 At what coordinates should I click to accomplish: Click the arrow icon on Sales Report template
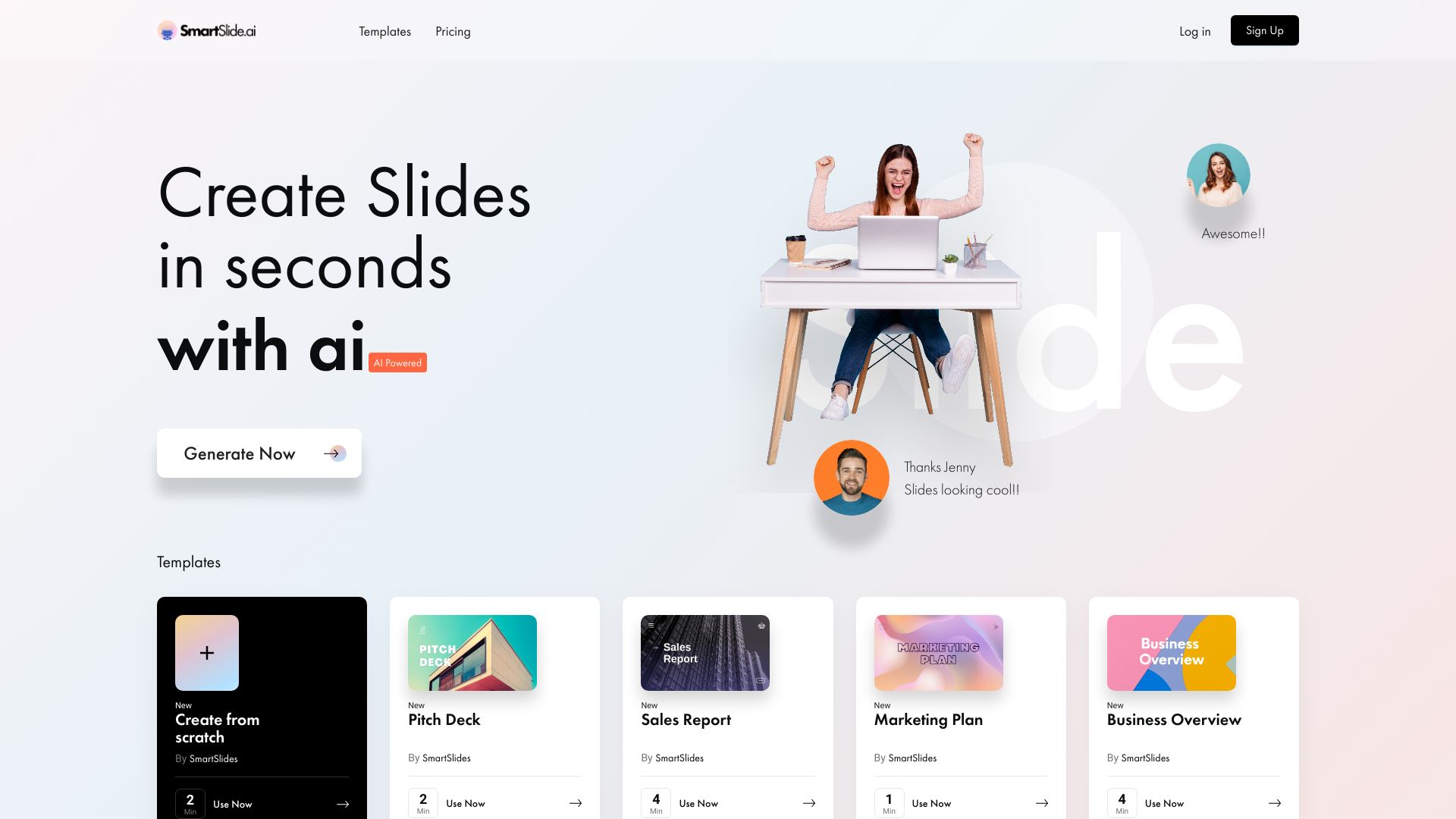tap(808, 803)
